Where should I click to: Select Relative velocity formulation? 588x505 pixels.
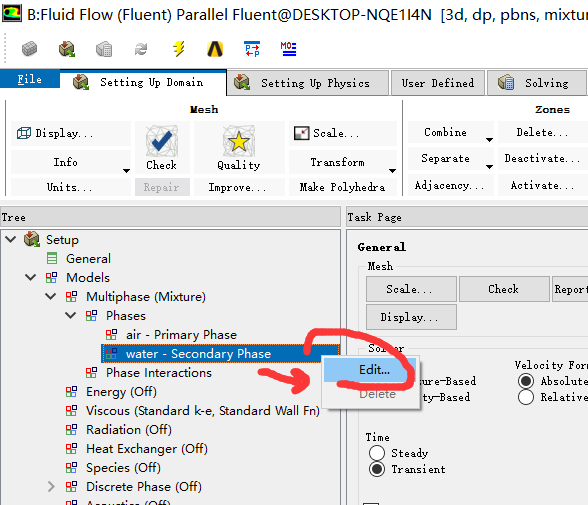526,397
